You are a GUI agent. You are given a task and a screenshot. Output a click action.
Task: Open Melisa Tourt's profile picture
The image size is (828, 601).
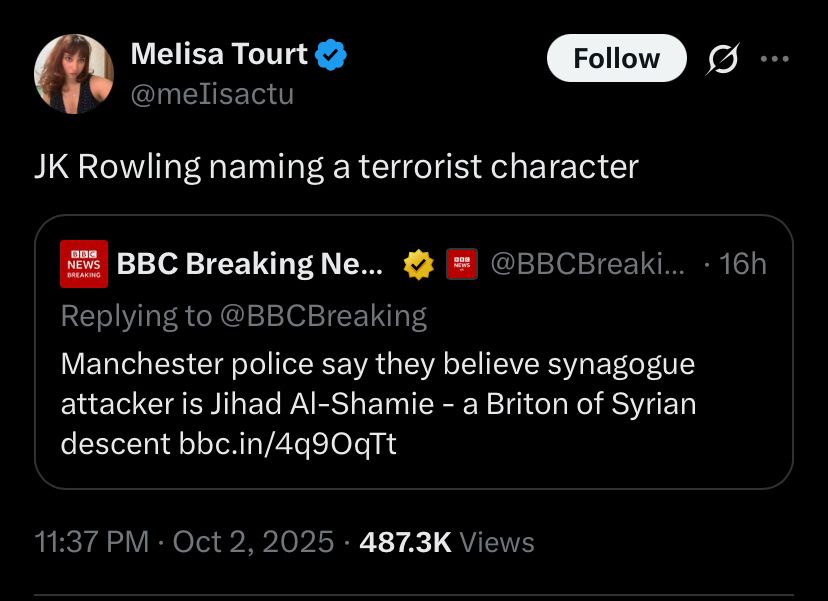point(74,74)
